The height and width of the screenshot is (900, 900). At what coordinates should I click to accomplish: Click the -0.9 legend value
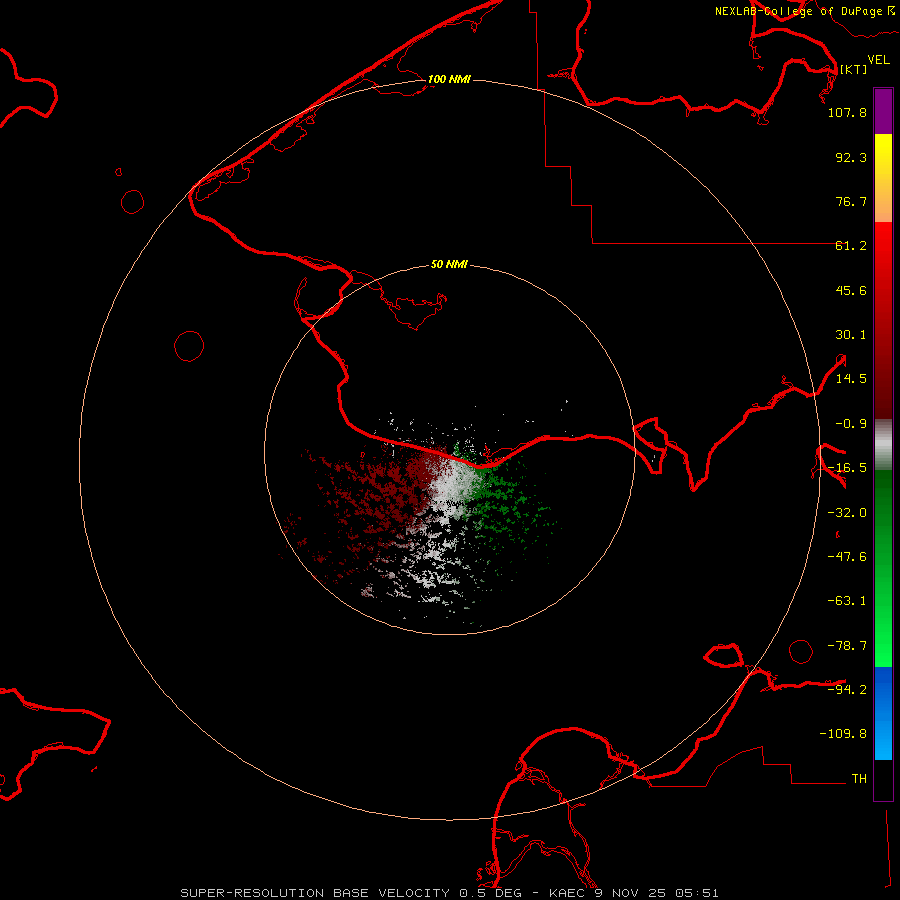851,424
